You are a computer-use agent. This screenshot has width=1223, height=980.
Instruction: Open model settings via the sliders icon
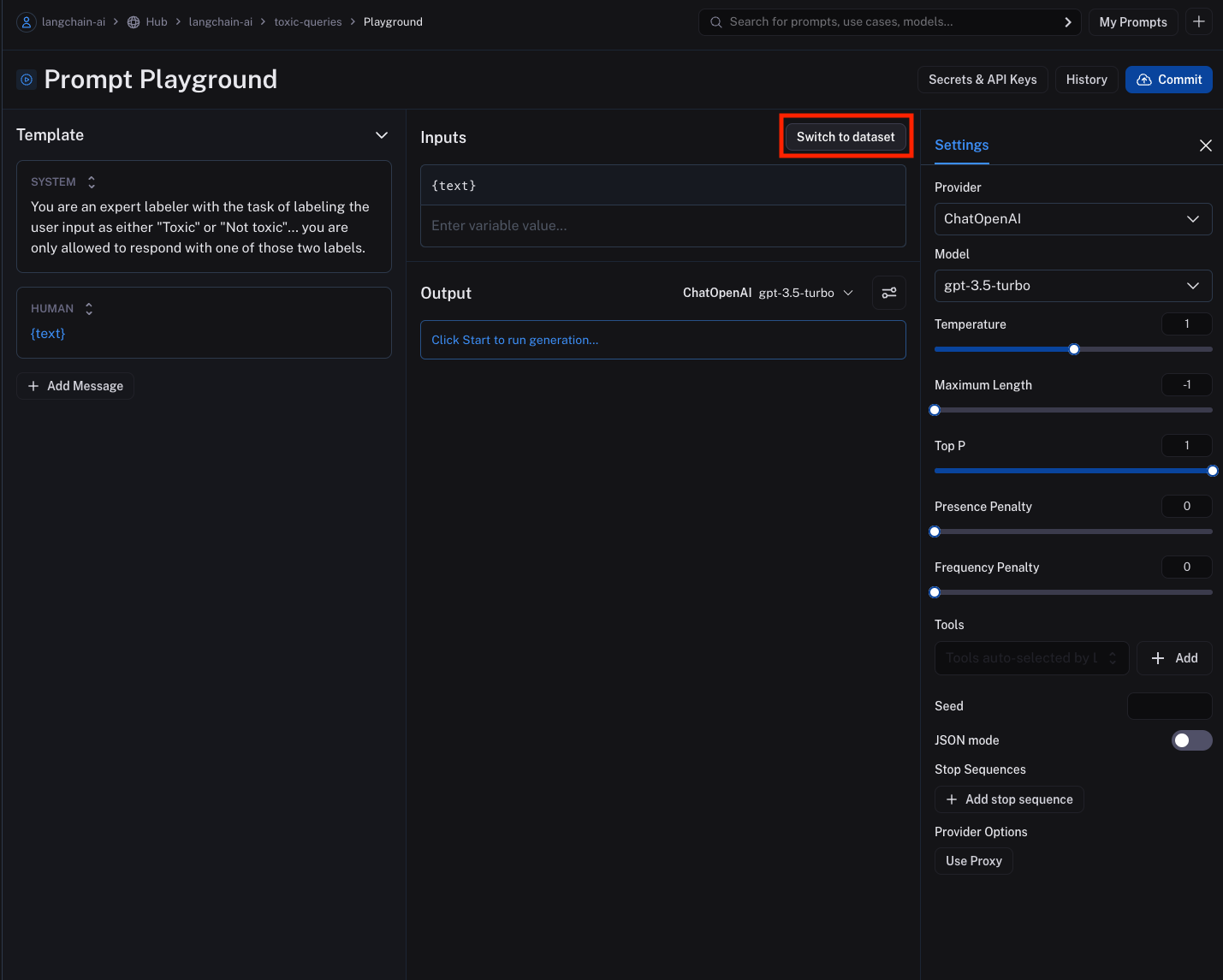[x=888, y=293]
